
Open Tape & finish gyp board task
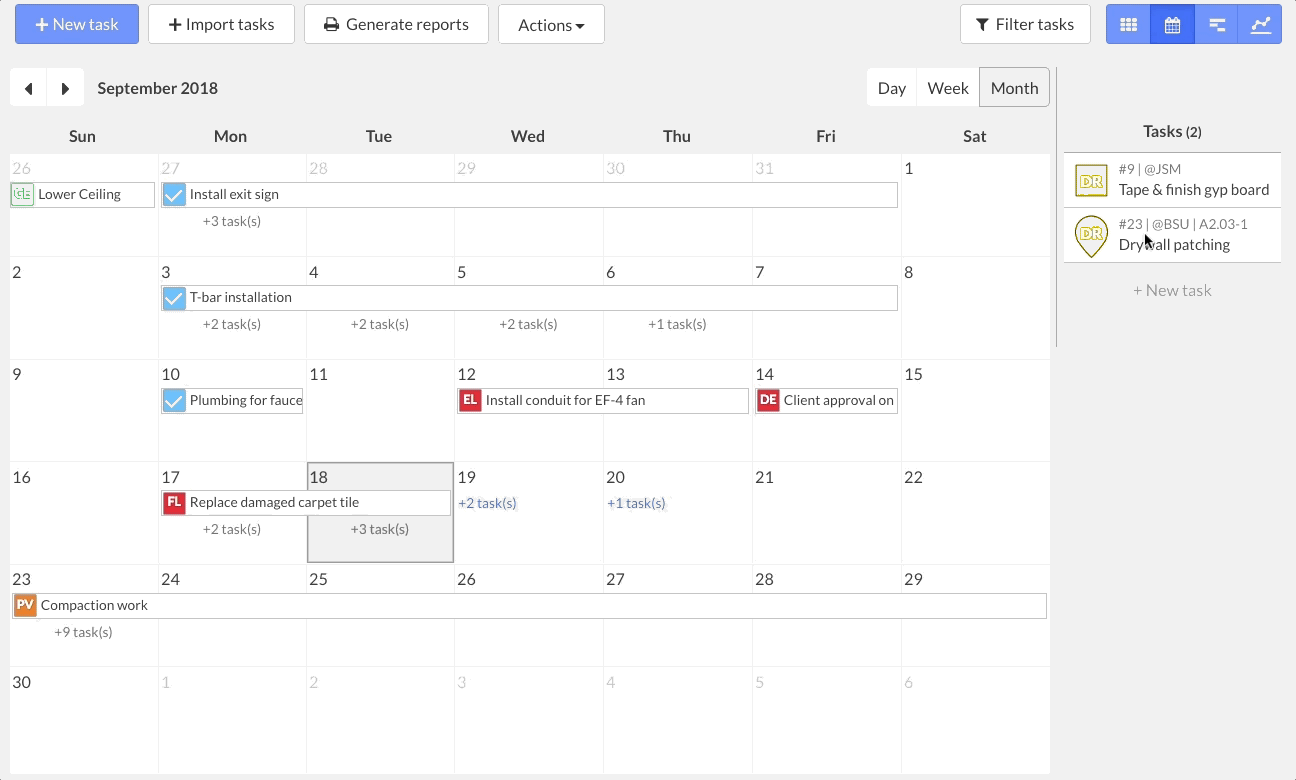(x=1172, y=180)
